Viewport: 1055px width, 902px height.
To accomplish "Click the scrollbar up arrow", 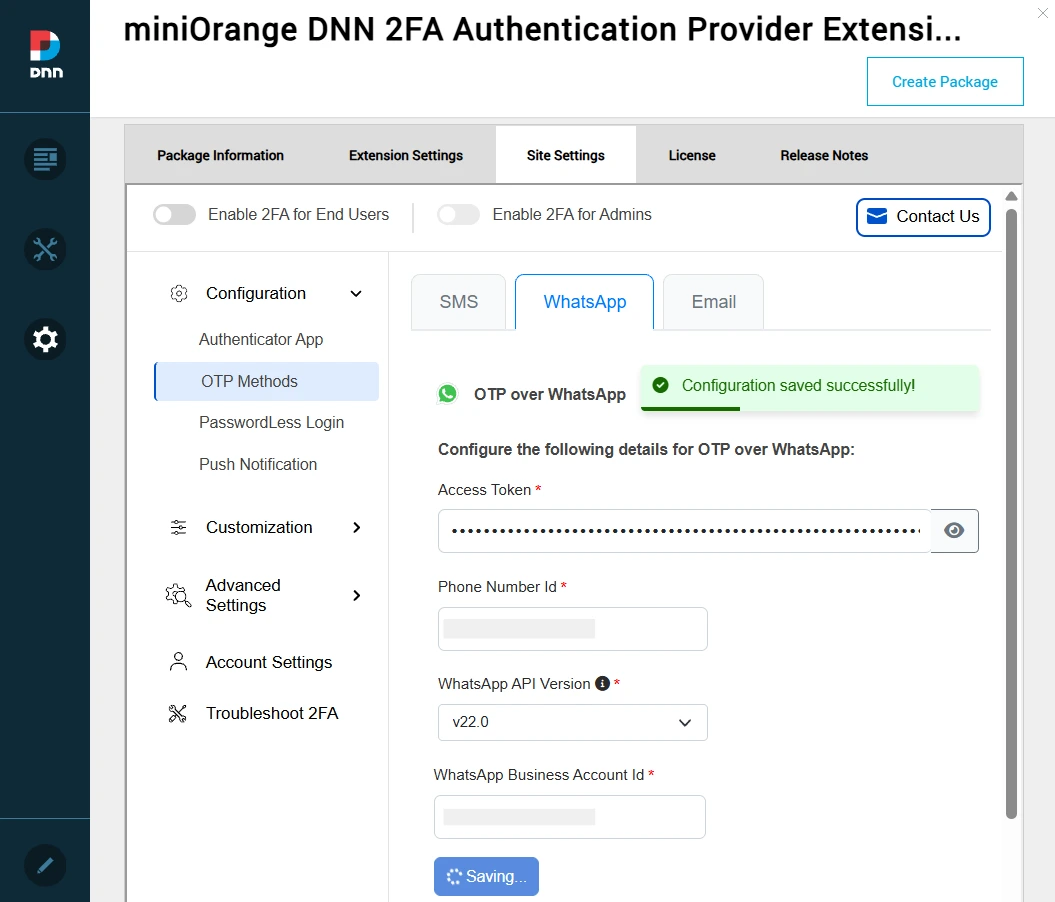I will tap(1011, 196).
